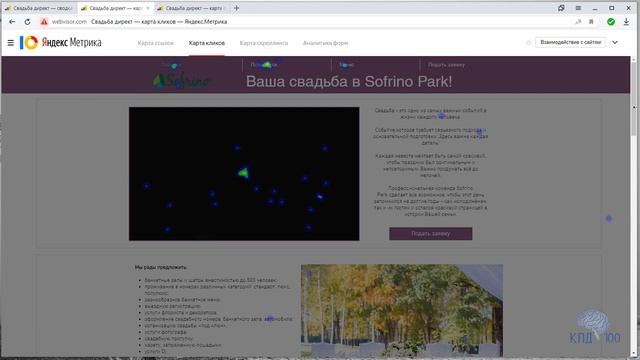This screenshot has height=360, width=640.
Task: Click the bookmark icon in address bar
Action: pos(591,22)
